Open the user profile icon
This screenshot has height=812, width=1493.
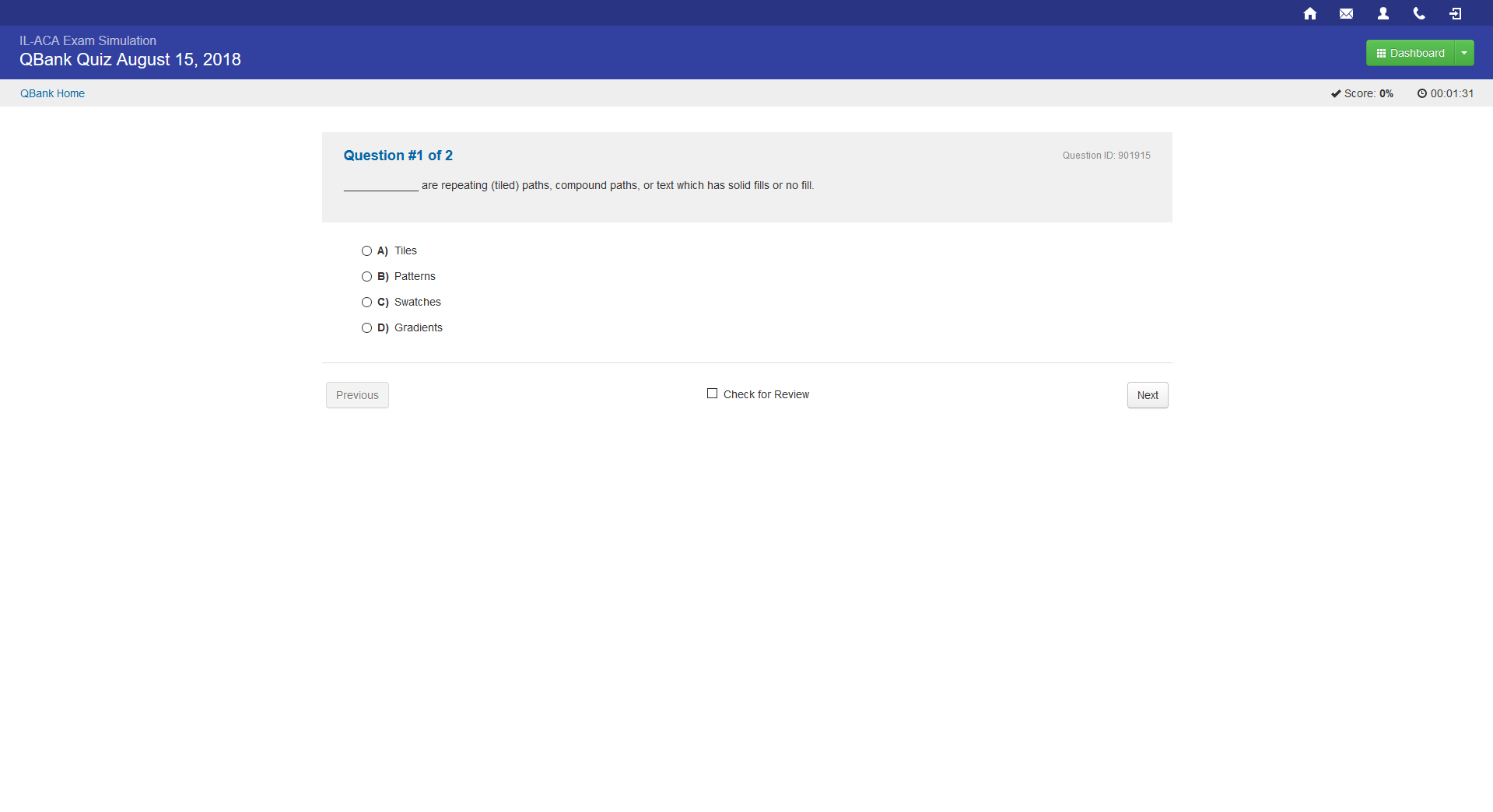[1383, 13]
